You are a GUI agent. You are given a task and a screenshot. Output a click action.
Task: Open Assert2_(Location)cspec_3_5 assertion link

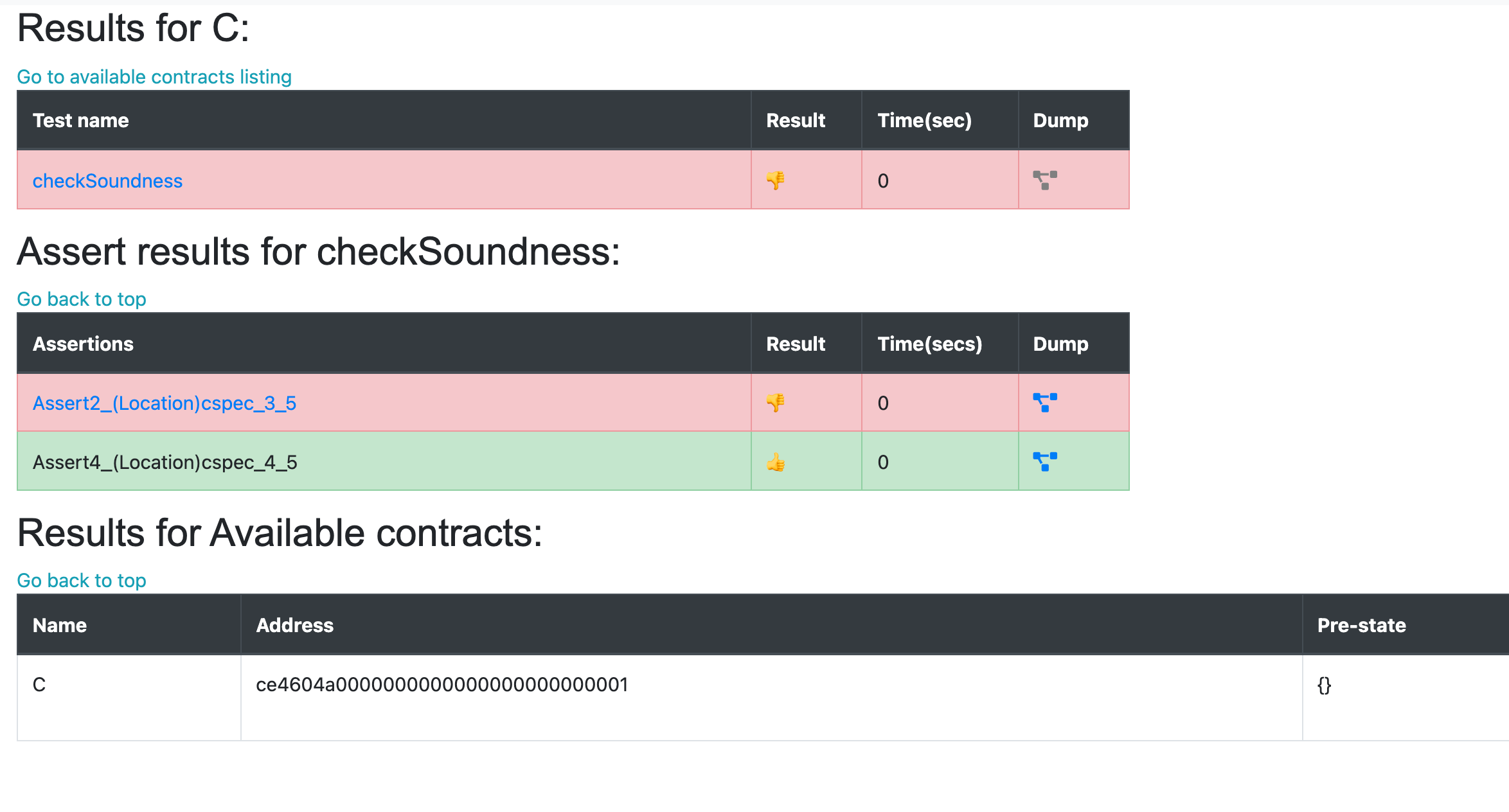point(165,403)
